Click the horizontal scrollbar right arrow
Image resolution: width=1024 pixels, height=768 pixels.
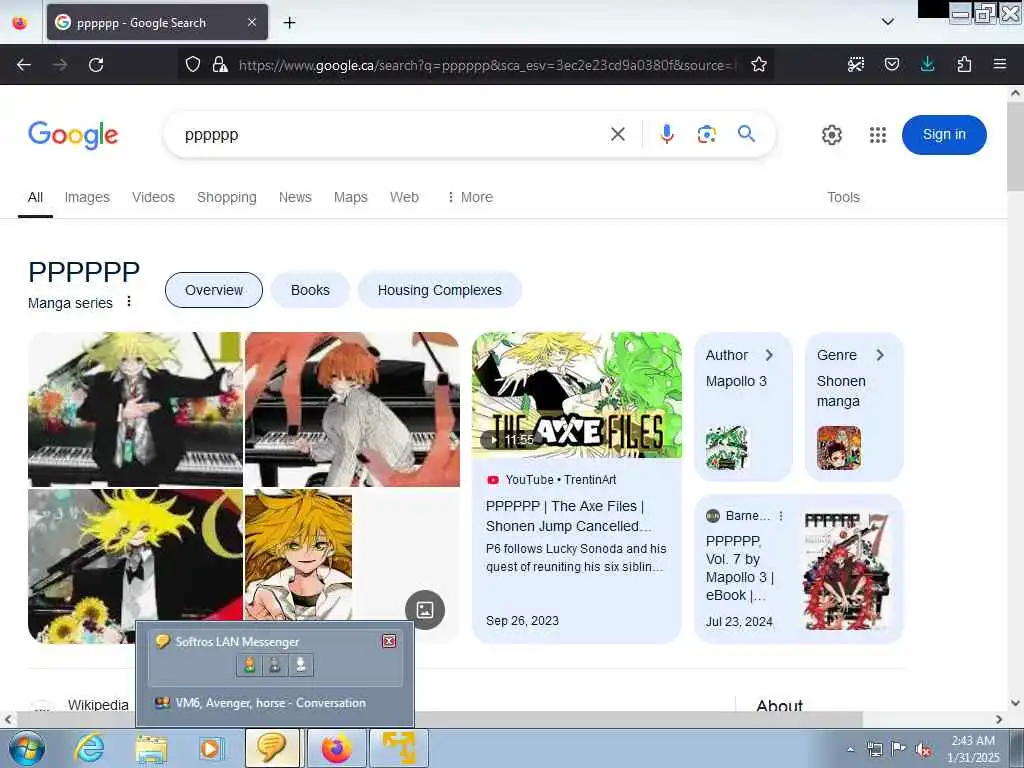pyautogui.click(x=999, y=719)
